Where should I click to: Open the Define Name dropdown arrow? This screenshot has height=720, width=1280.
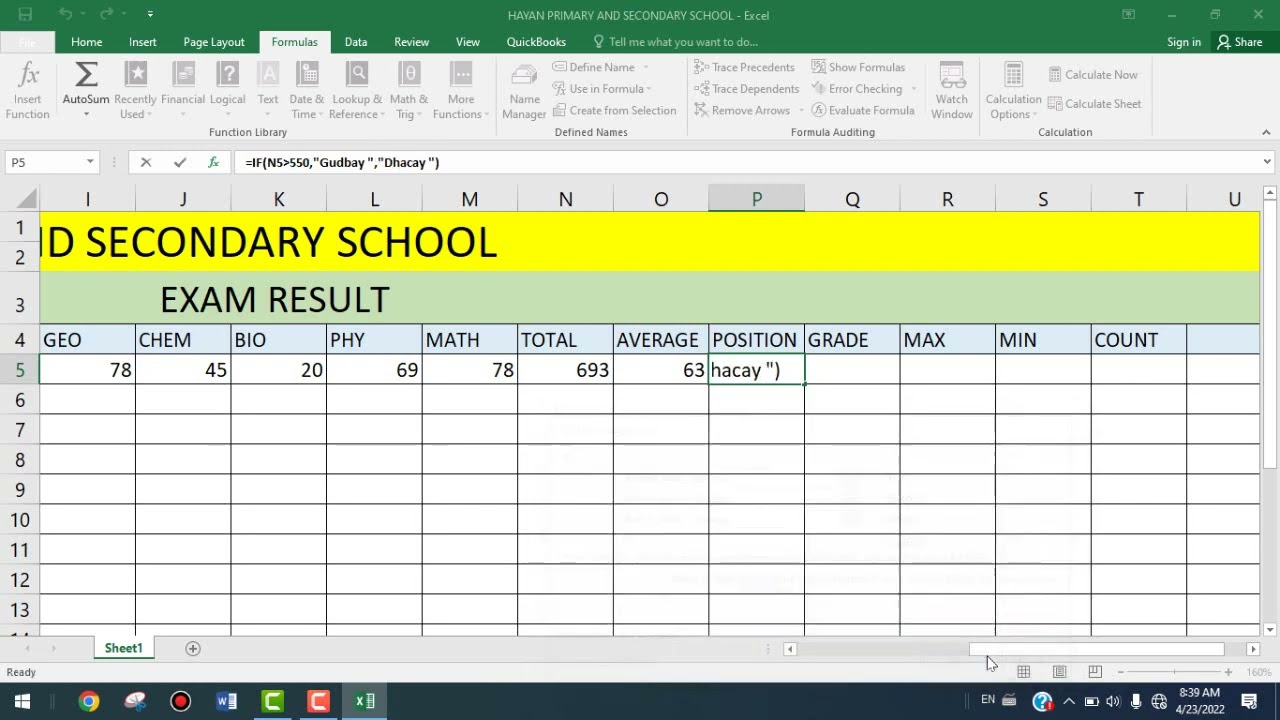coord(646,67)
